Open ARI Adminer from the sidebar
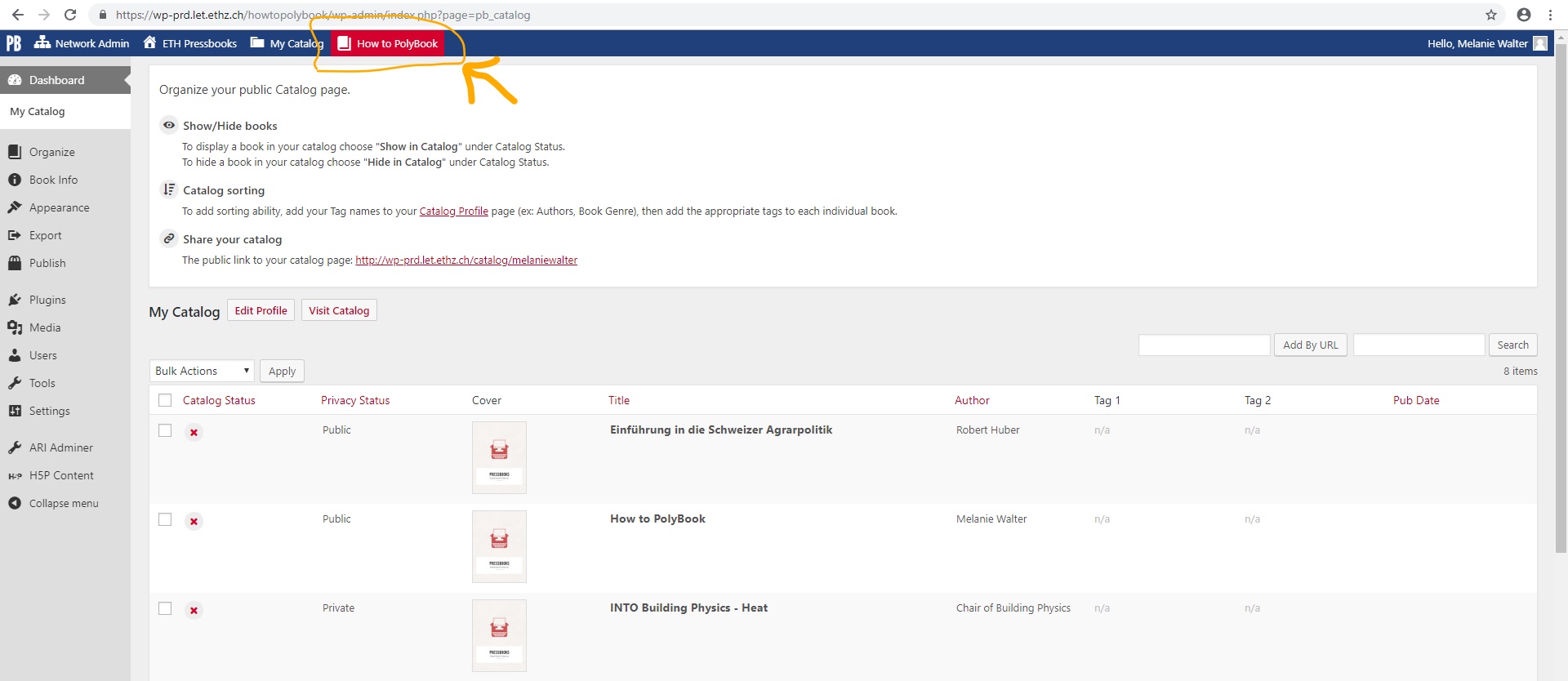Image resolution: width=1568 pixels, height=681 pixels. [60, 447]
